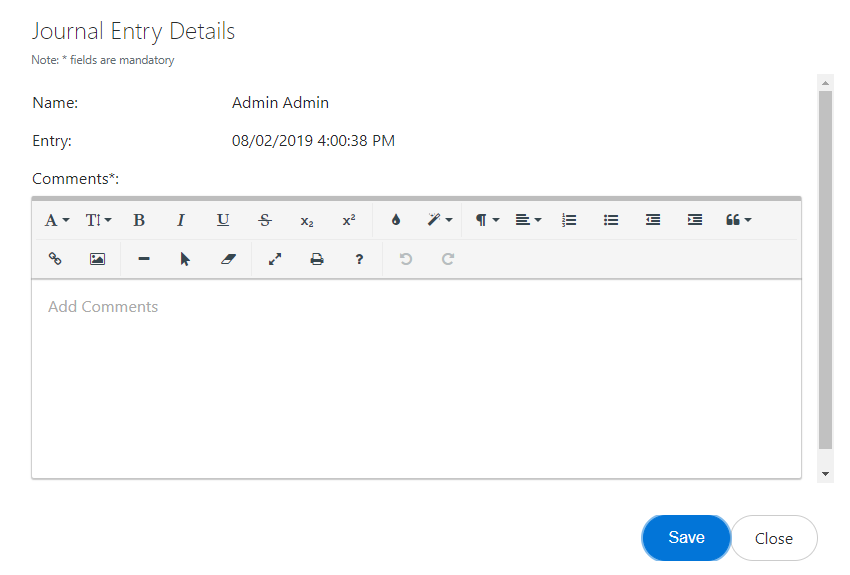
Task: Click the superscript icon
Action: click(349, 220)
